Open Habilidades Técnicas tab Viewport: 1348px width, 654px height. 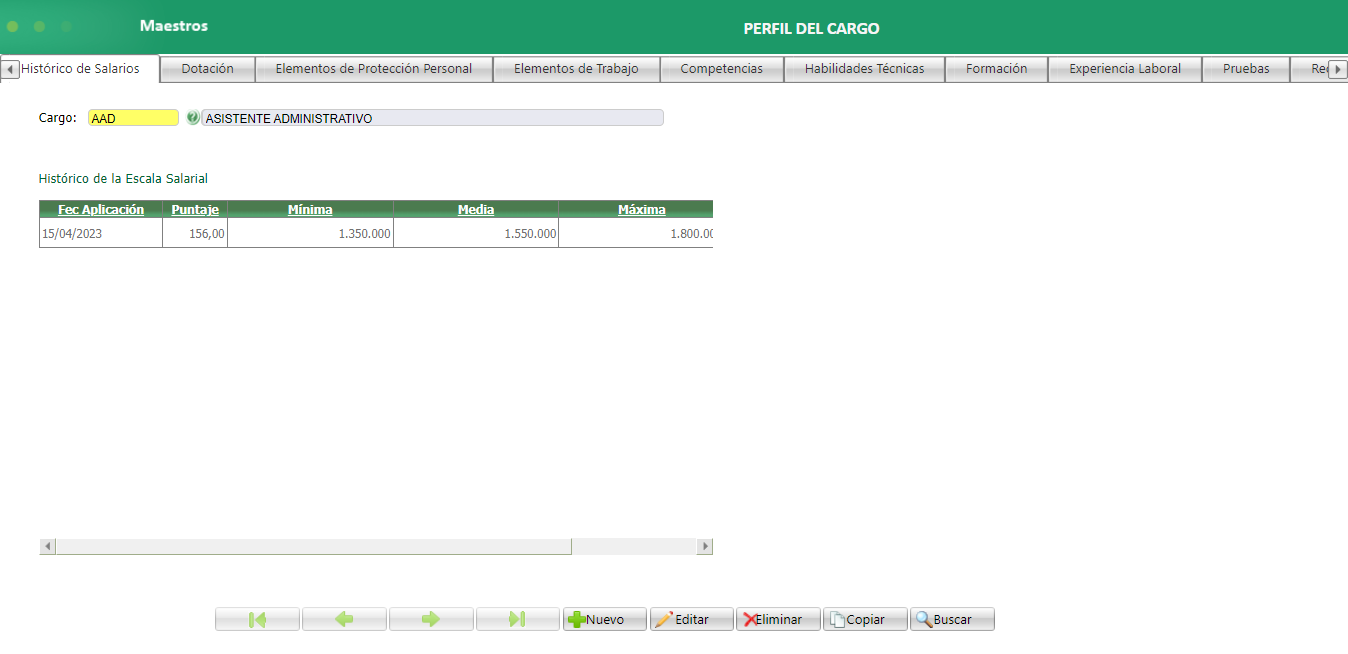pos(865,69)
